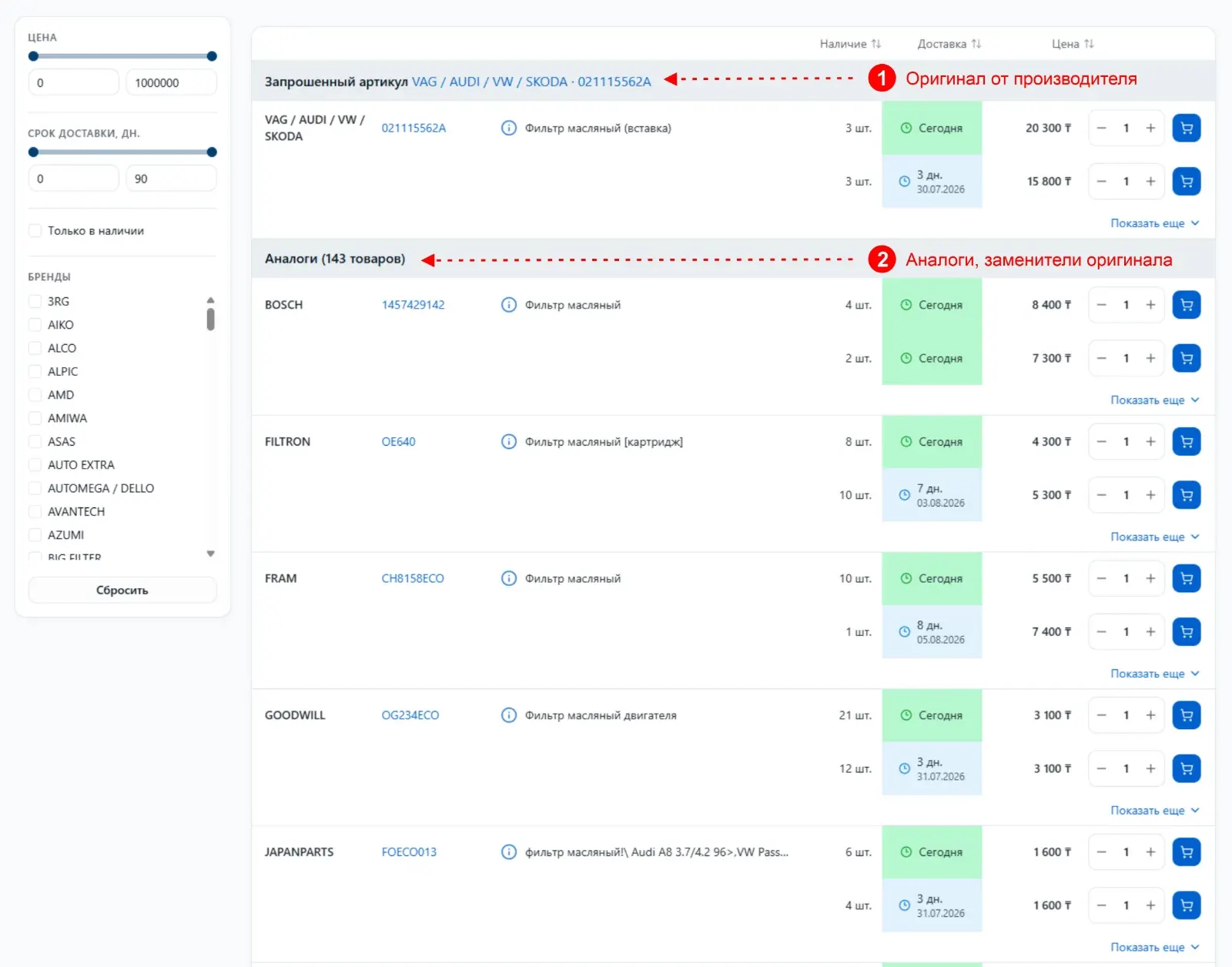The height and width of the screenshot is (967, 1232).
Task: Expand 'Показать еще' under JAPANPARTS offers
Action: point(1154,947)
